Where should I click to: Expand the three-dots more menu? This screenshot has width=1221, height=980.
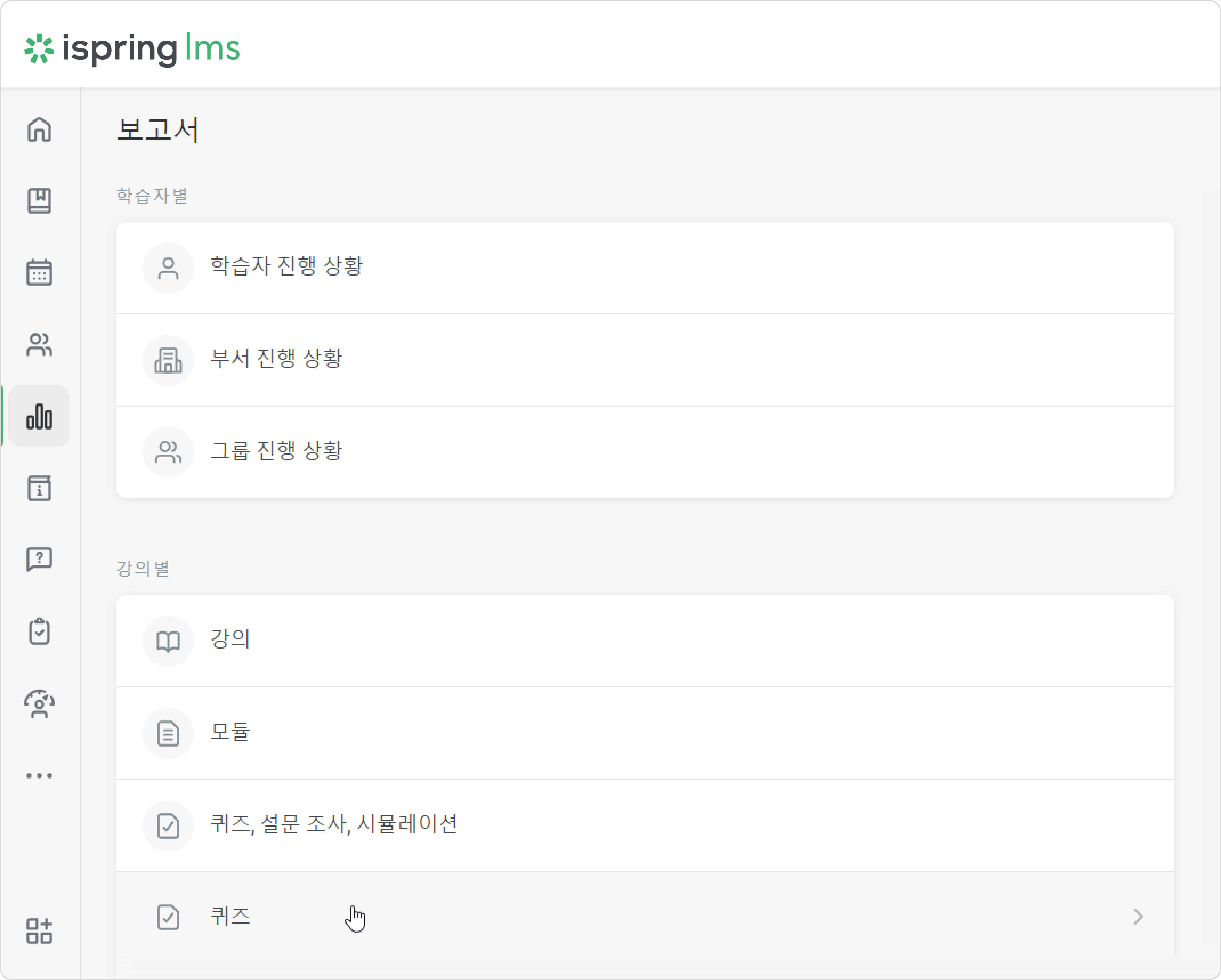pyautogui.click(x=39, y=776)
